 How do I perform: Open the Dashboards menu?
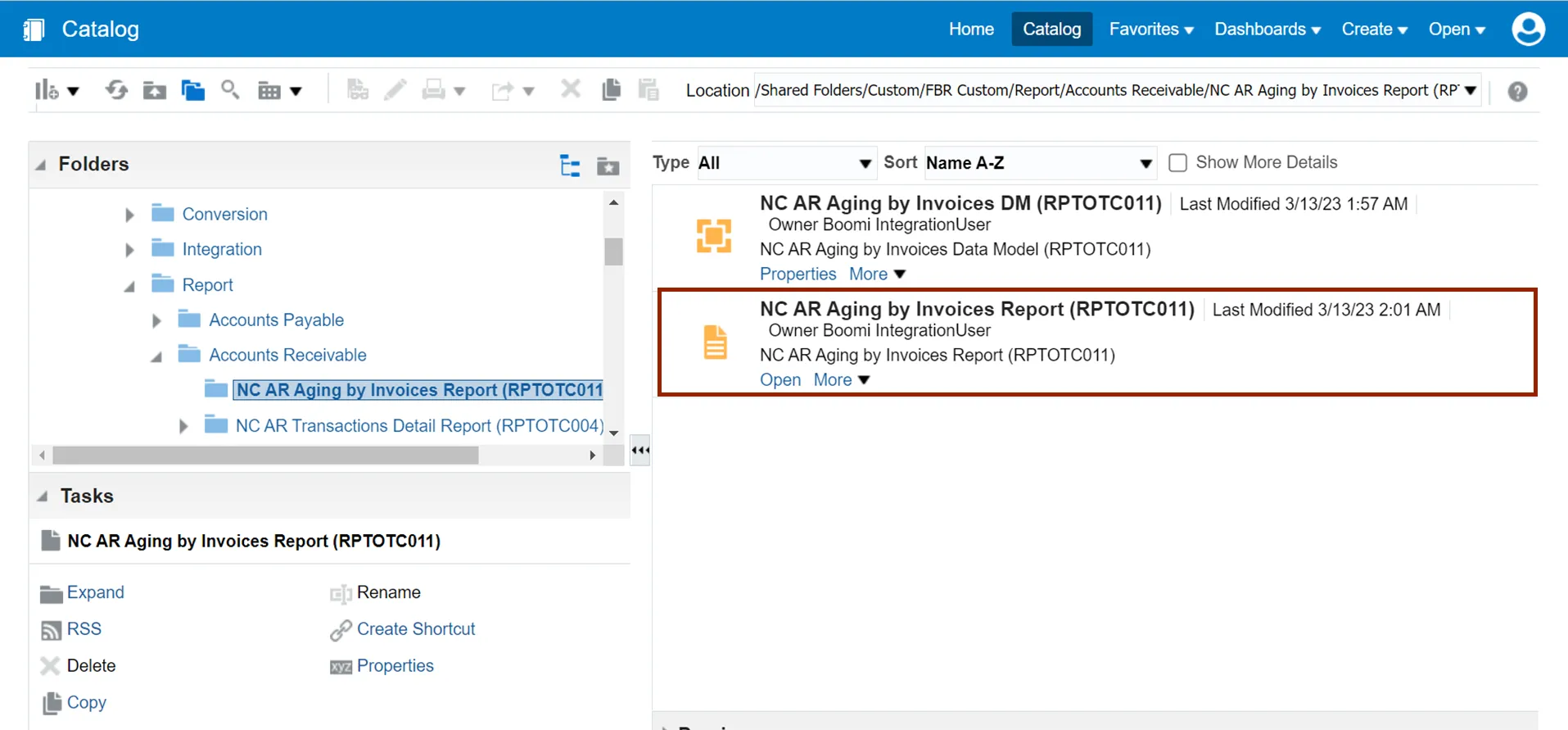1267,29
